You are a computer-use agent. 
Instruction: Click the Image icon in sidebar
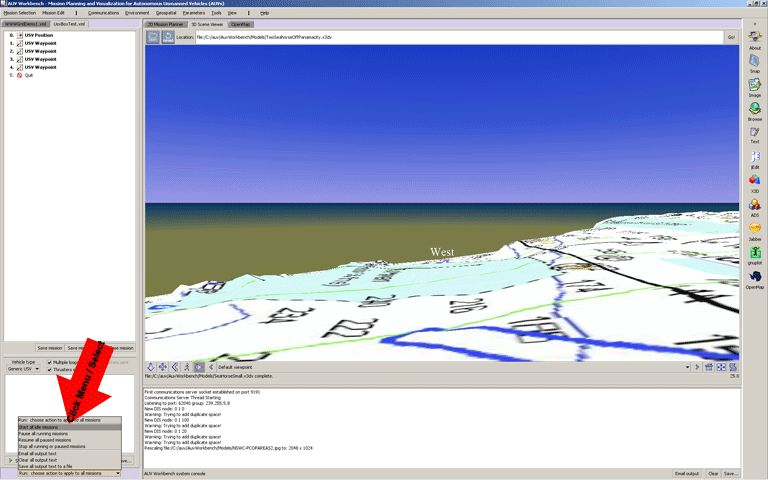click(x=754, y=86)
